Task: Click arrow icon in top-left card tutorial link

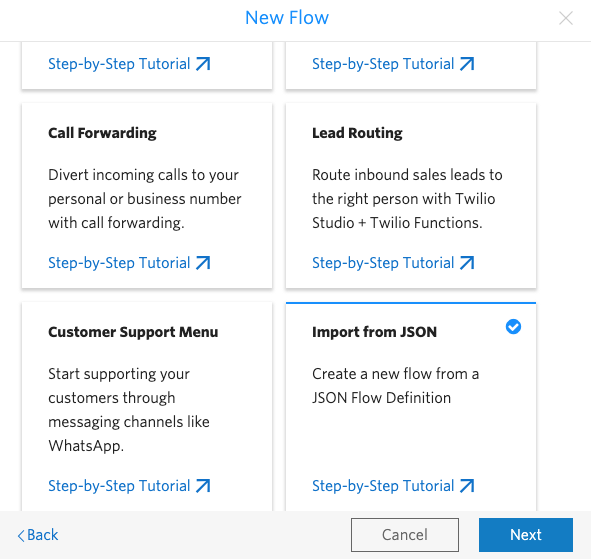Action: click(x=203, y=64)
